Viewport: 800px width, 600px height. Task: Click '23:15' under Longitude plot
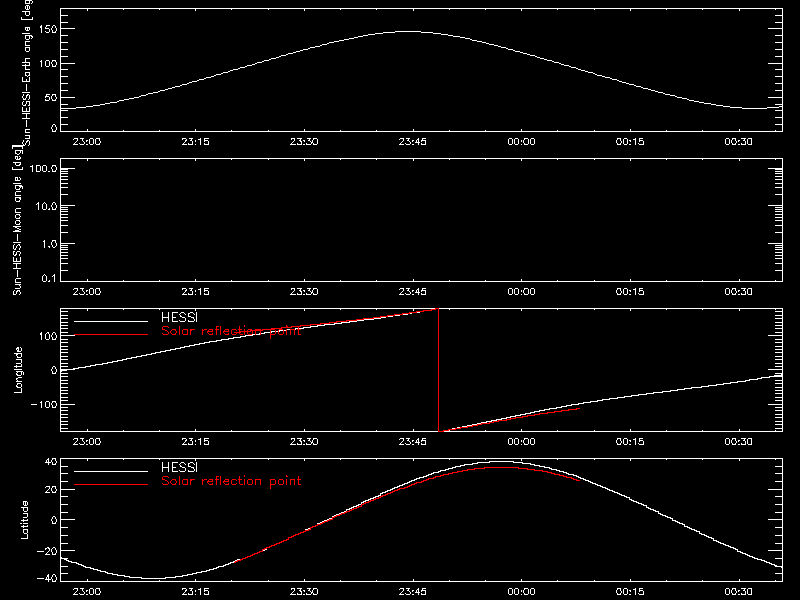click(x=195, y=442)
